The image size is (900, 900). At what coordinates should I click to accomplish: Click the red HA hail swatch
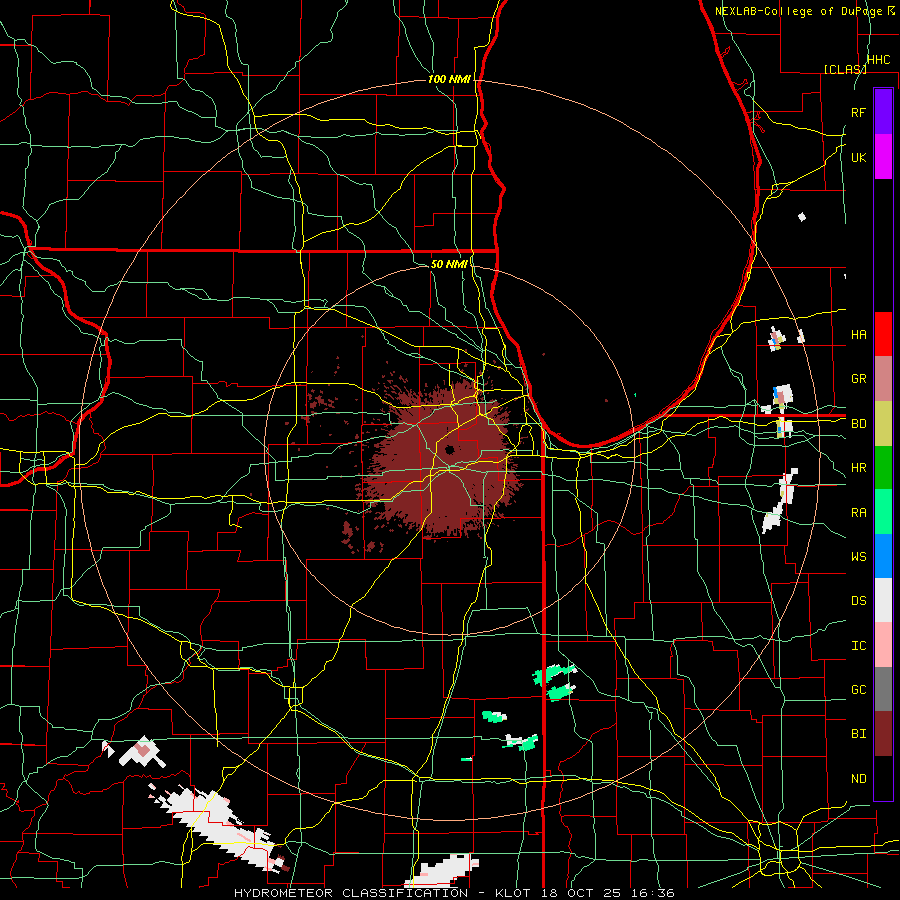(883, 334)
